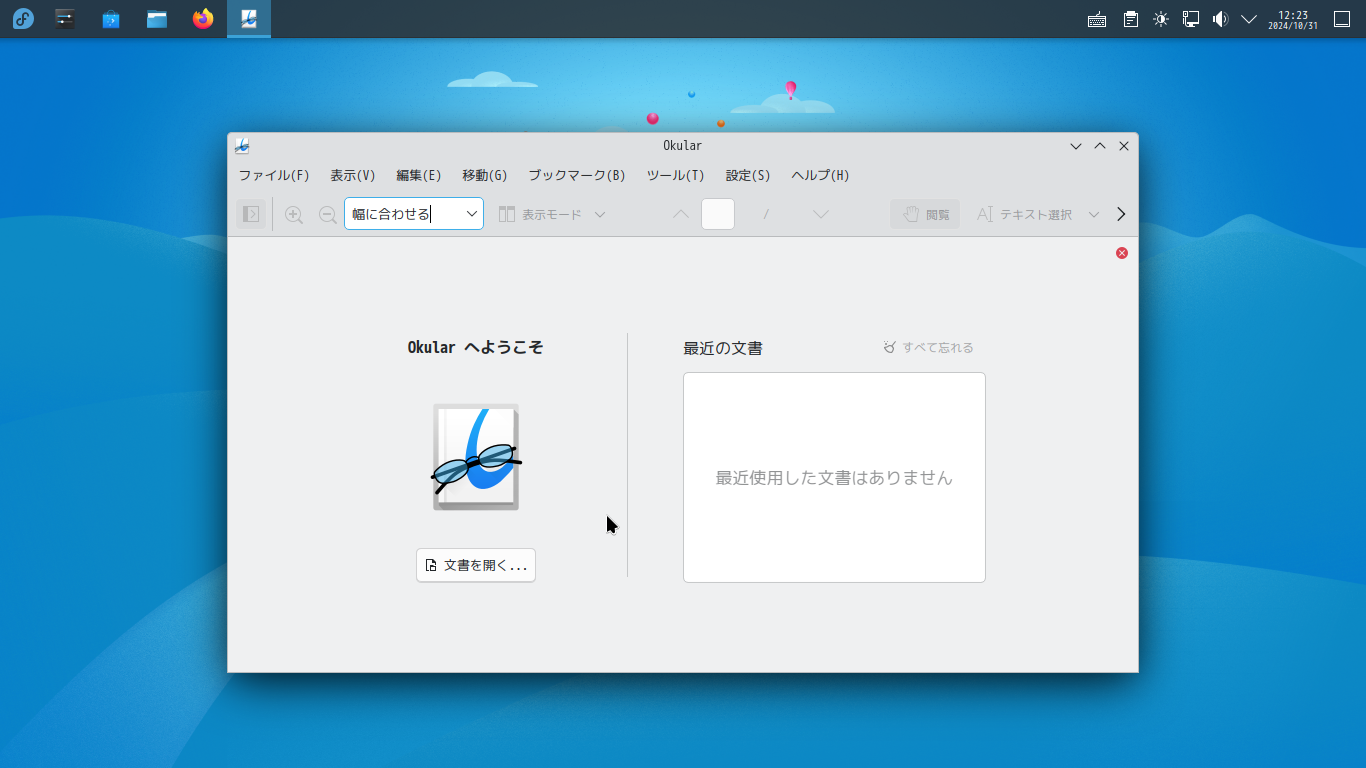Open the volume speaker tray icon
Image resolution: width=1366 pixels, height=768 pixels.
pos(1220,19)
